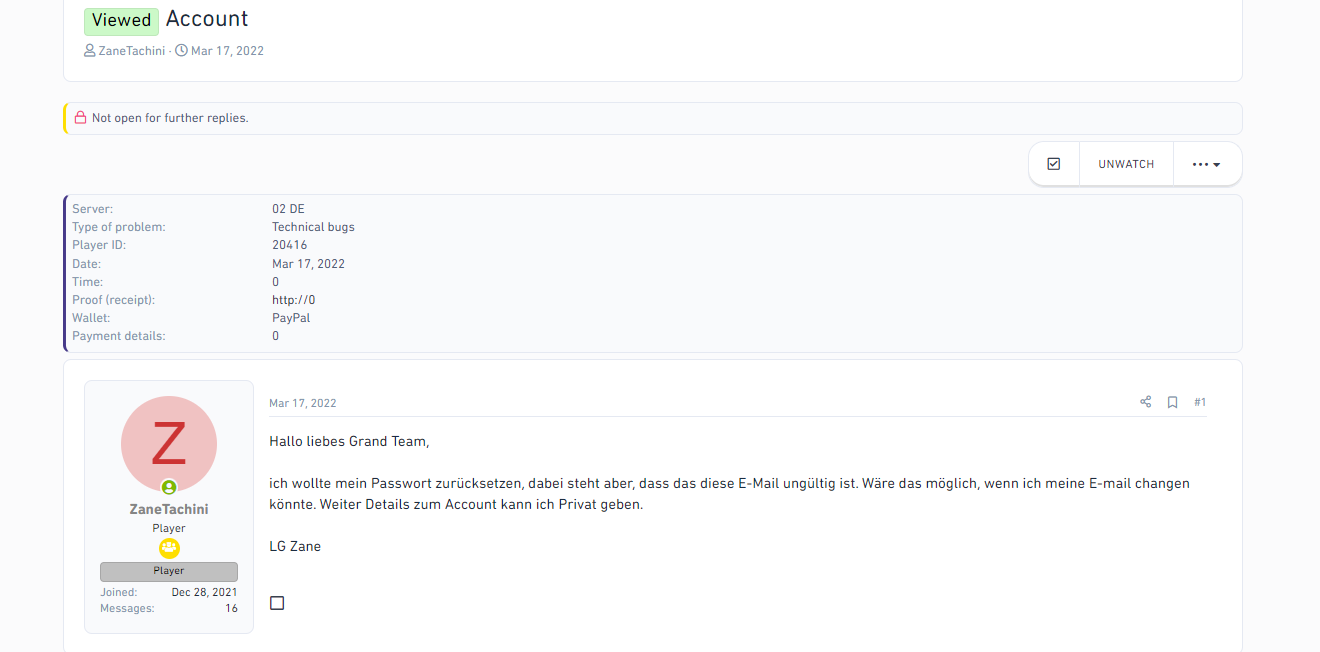The height and width of the screenshot is (652, 1320).
Task: Click the Z avatar image
Action: point(169,444)
